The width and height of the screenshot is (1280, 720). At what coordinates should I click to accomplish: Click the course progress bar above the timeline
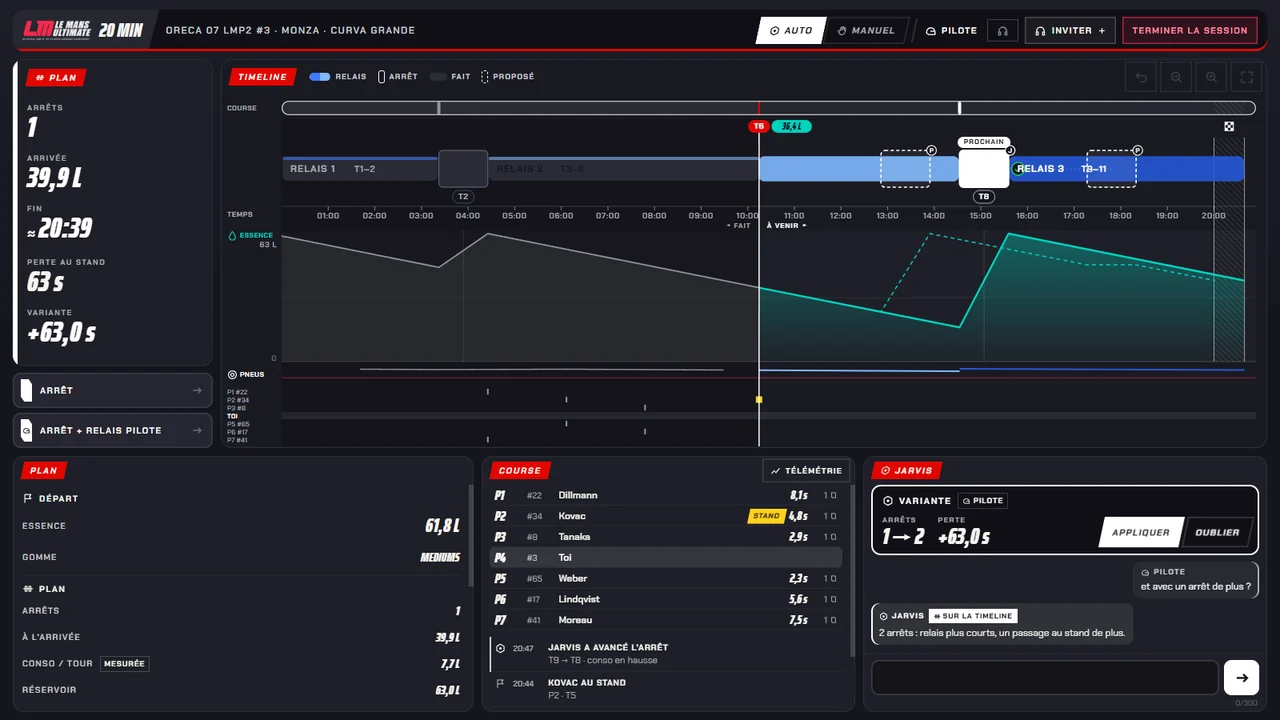point(768,108)
